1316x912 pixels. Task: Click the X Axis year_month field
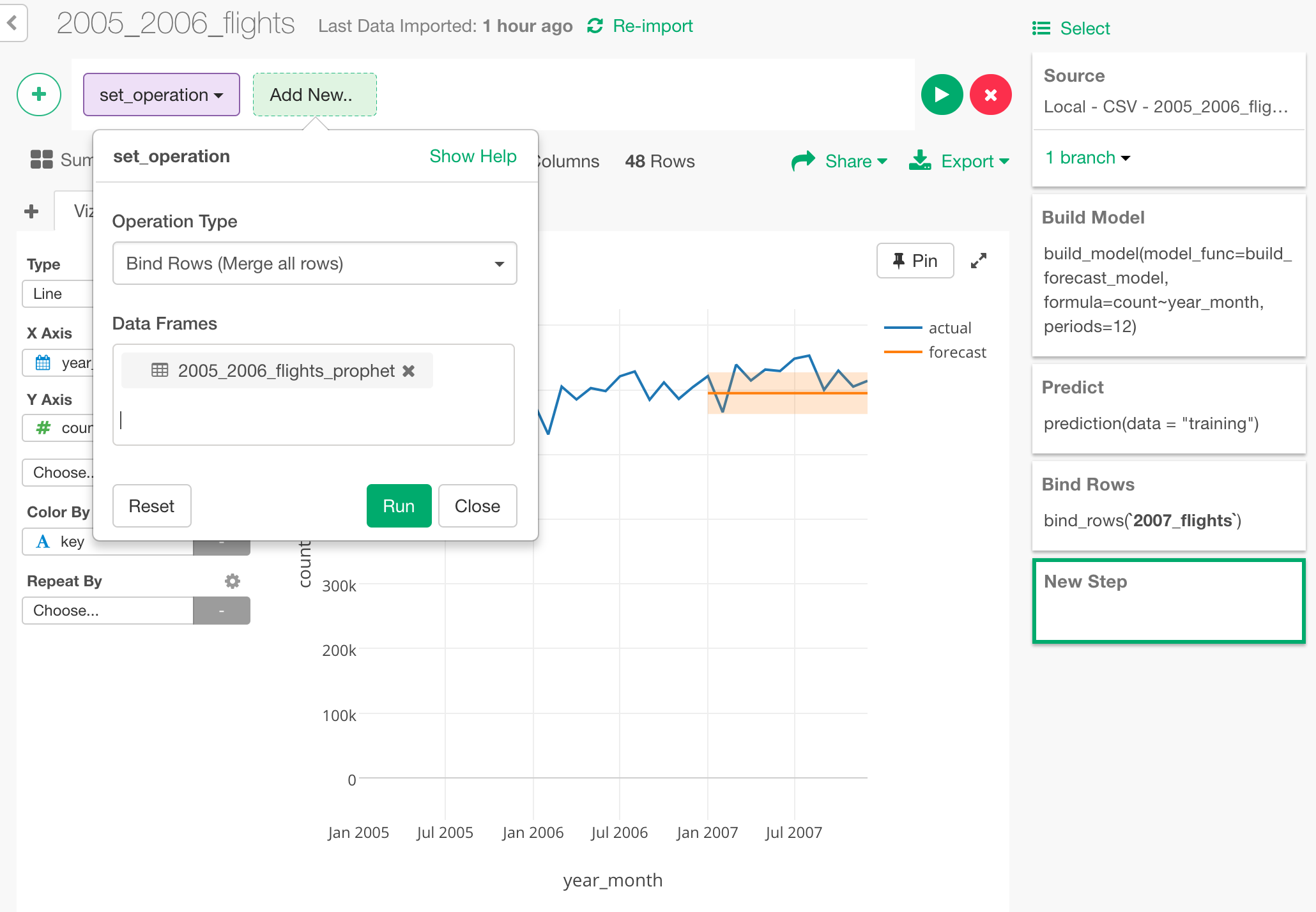[x=57, y=363]
